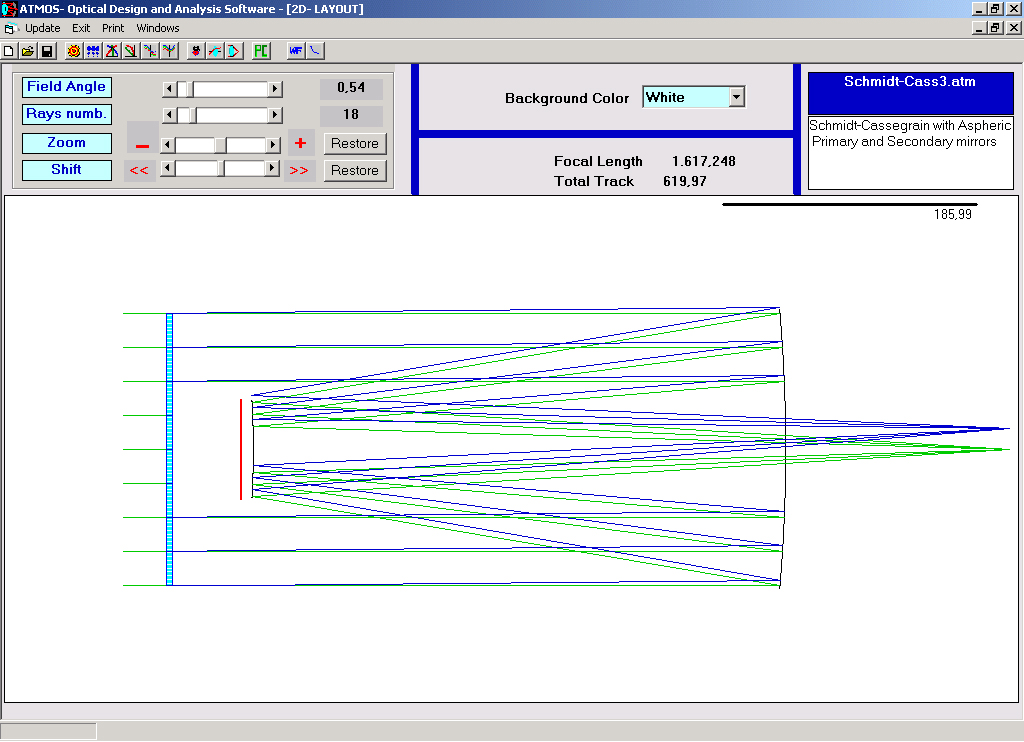This screenshot has height=742, width=1024.
Task: Open the Update menu
Action: [42, 28]
